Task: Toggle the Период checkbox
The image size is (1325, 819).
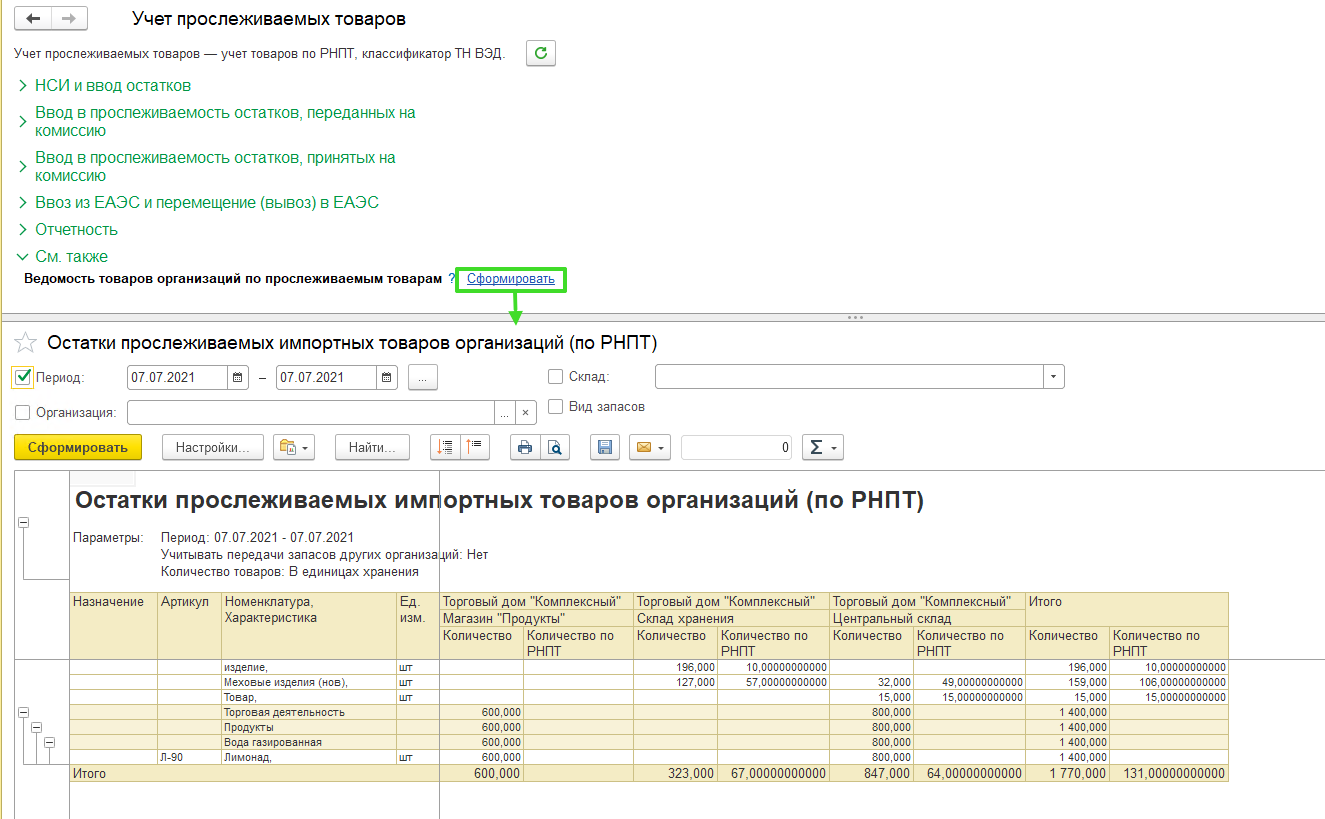Action: [23, 377]
